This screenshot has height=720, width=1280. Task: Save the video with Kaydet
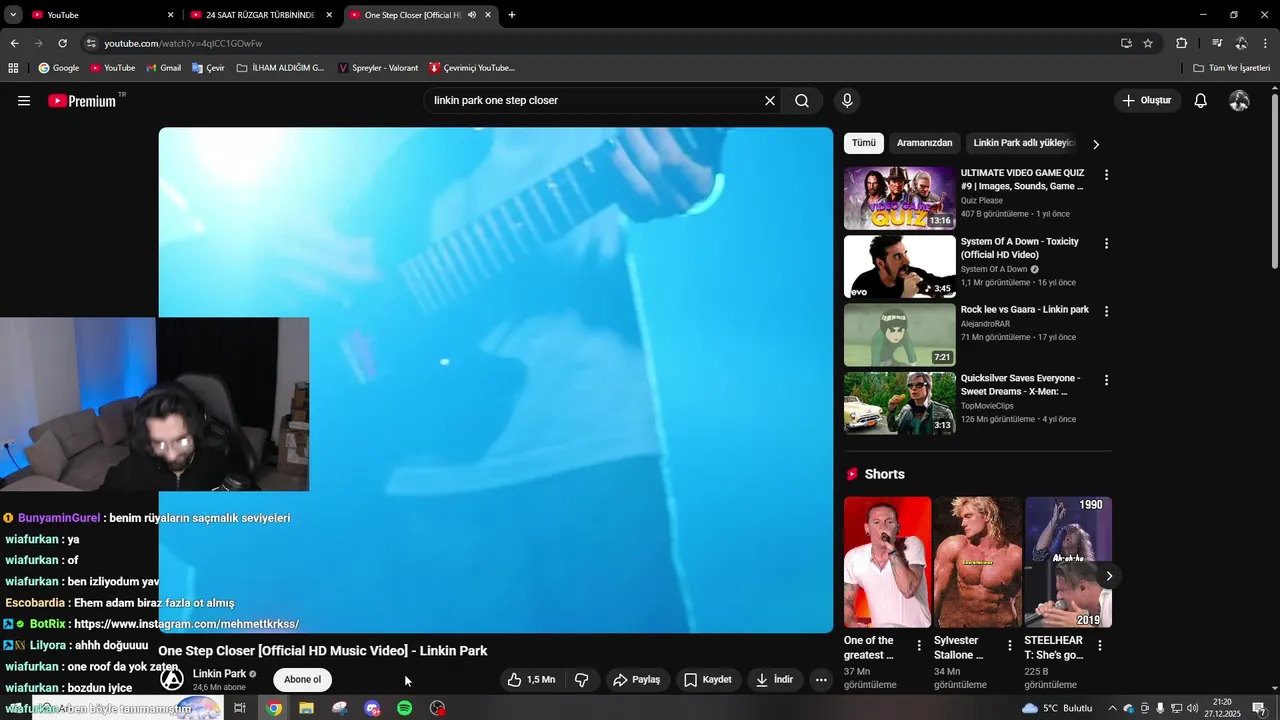point(708,680)
